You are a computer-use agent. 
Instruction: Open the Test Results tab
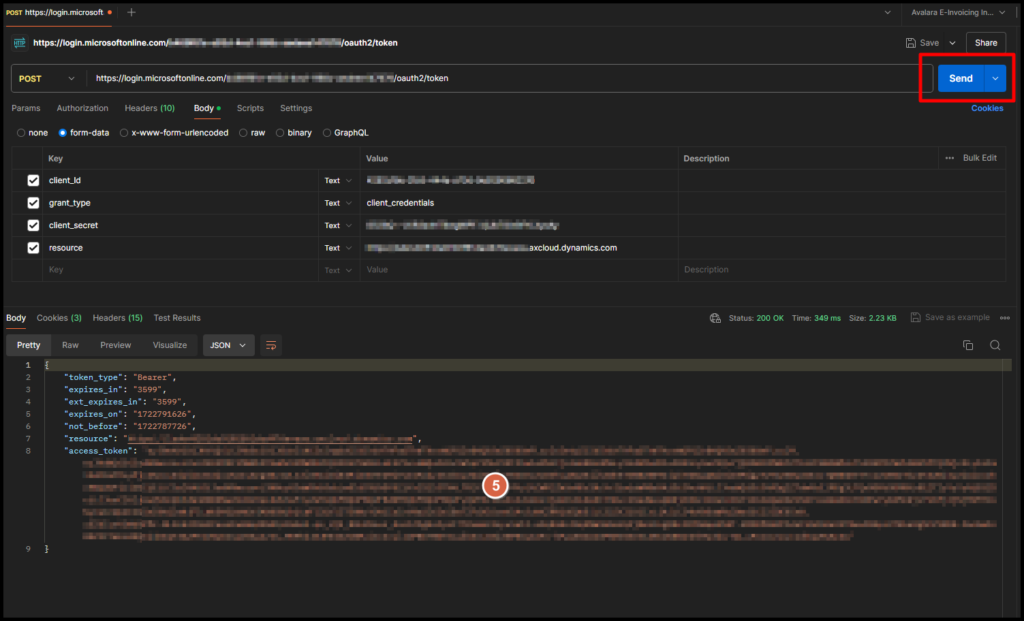coord(177,318)
